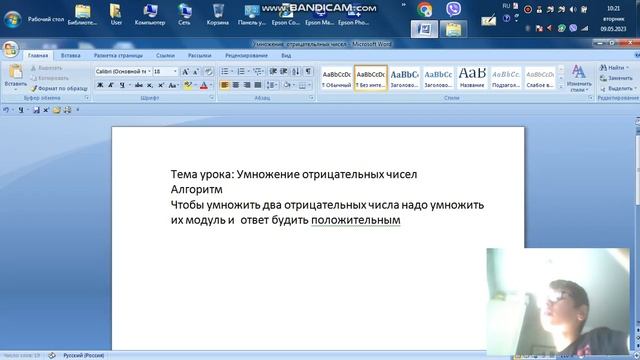Open Корзина recycle bin shortcut
The width and height of the screenshot is (640, 360).
tap(218, 14)
